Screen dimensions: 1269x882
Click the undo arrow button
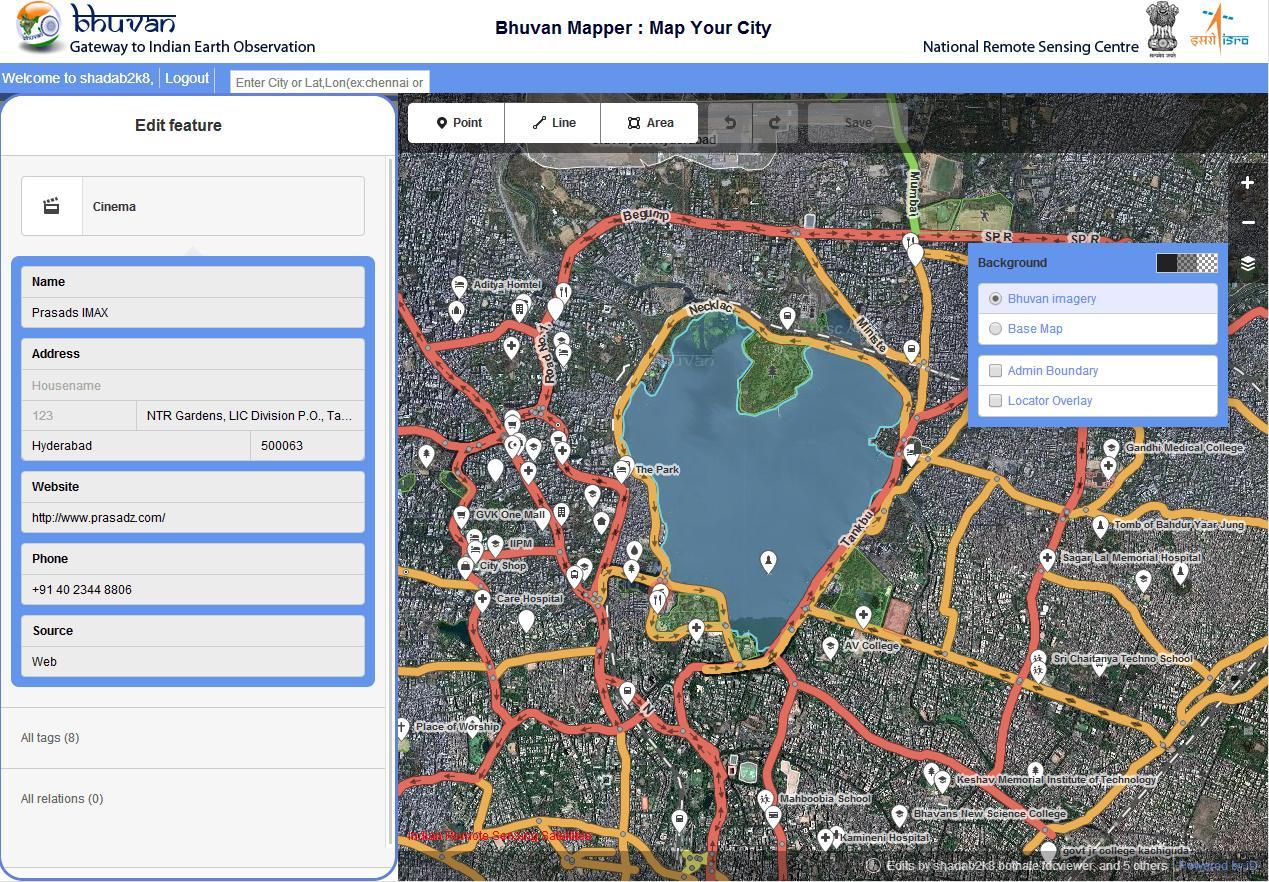[x=730, y=123]
